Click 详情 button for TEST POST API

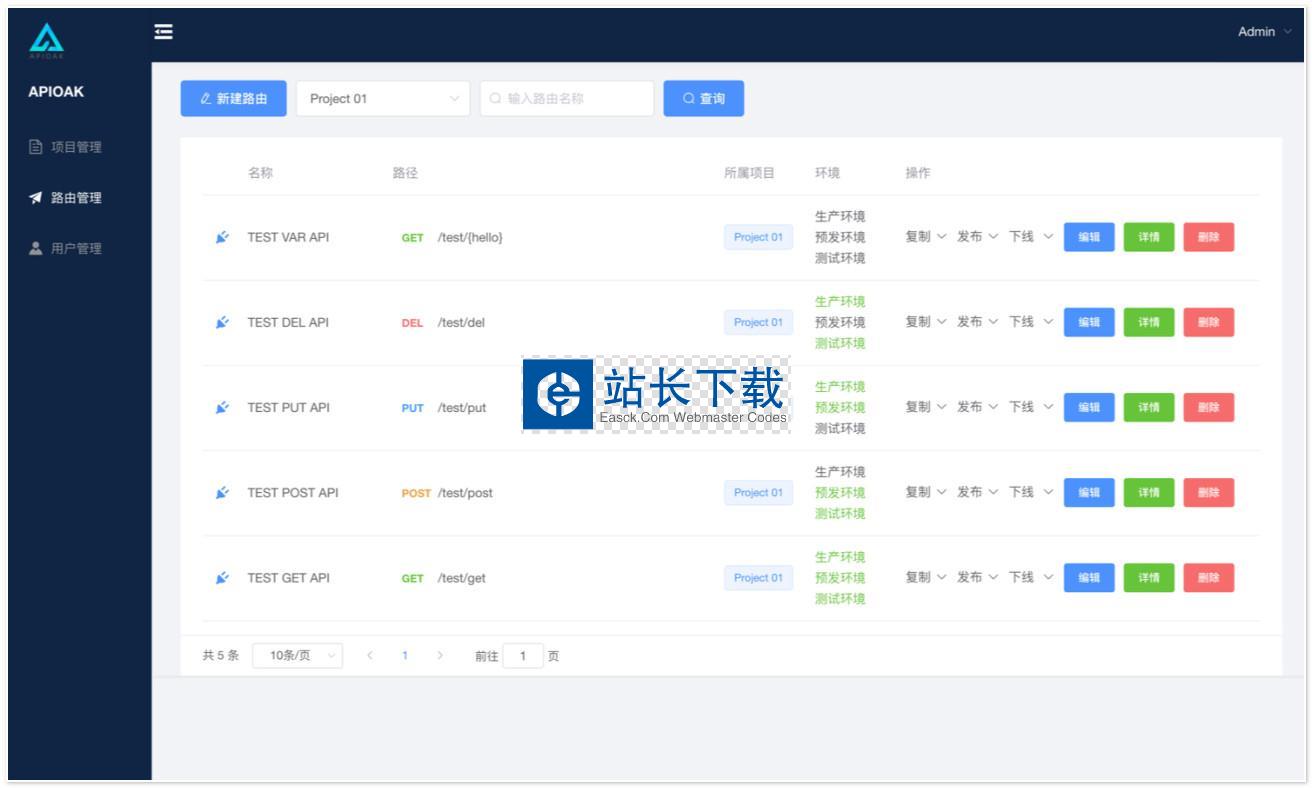coord(1148,492)
